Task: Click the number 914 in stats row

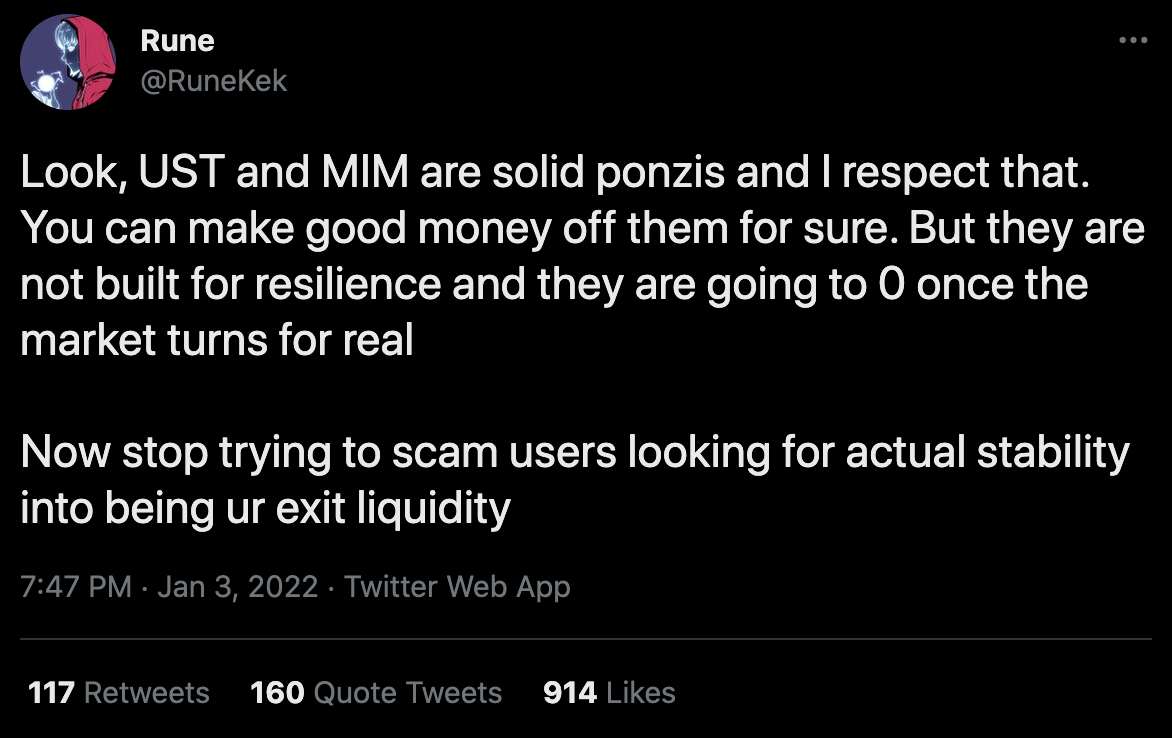Action: click(x=570, y=692)
